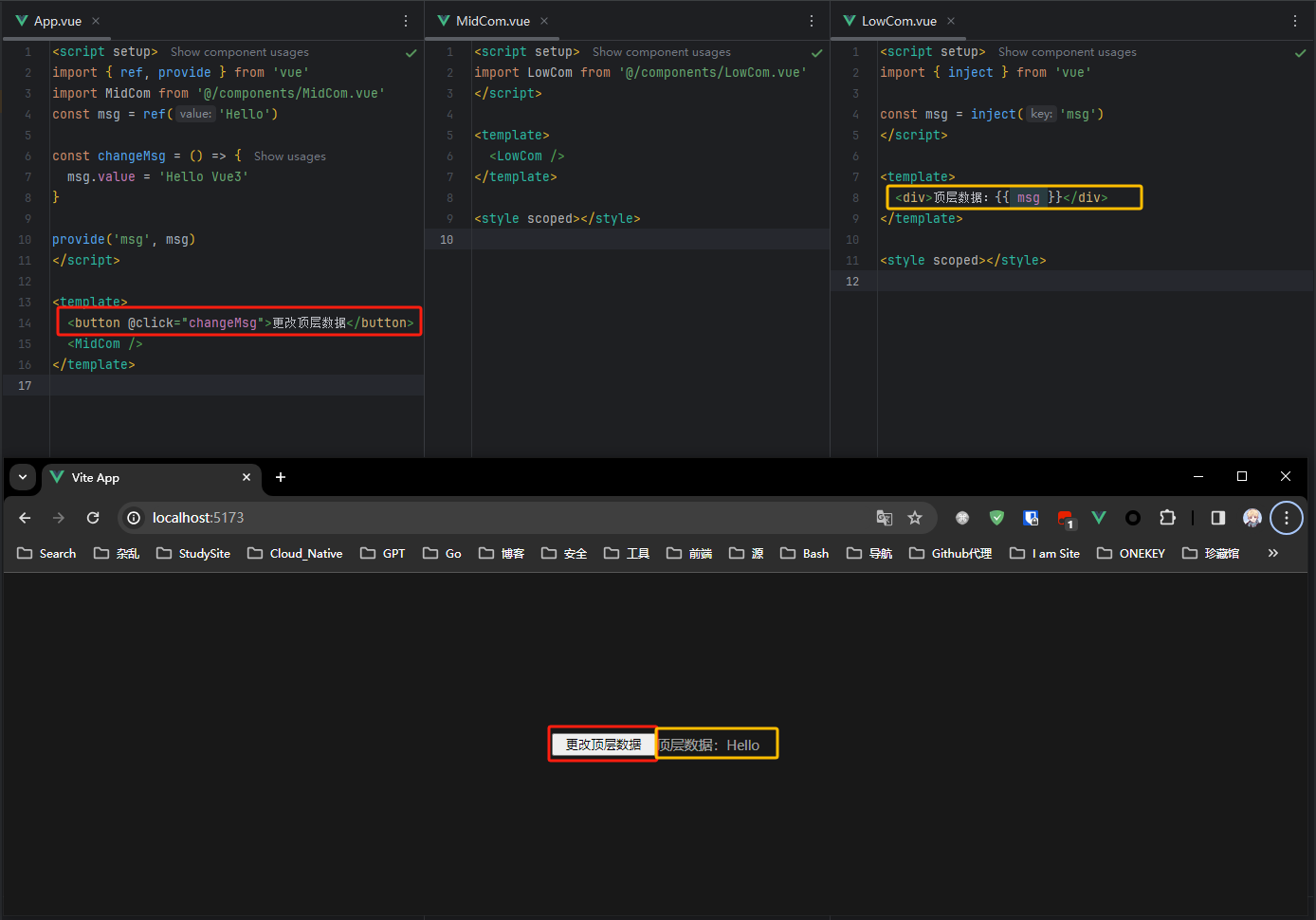Open the 博客 bookmark folder
The image size is (1316, 920).
click(502, 553)
